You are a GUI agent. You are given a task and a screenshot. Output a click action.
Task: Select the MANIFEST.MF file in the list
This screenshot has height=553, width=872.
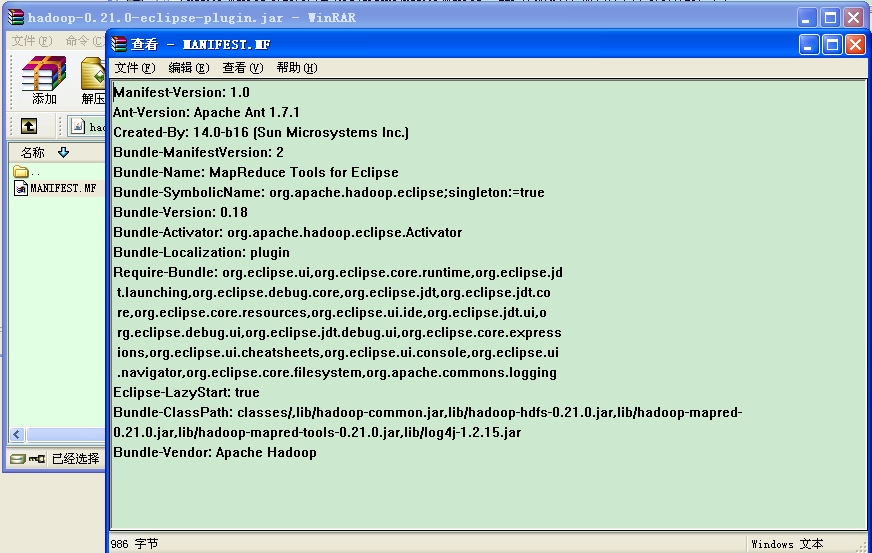[x=55, y=189]
